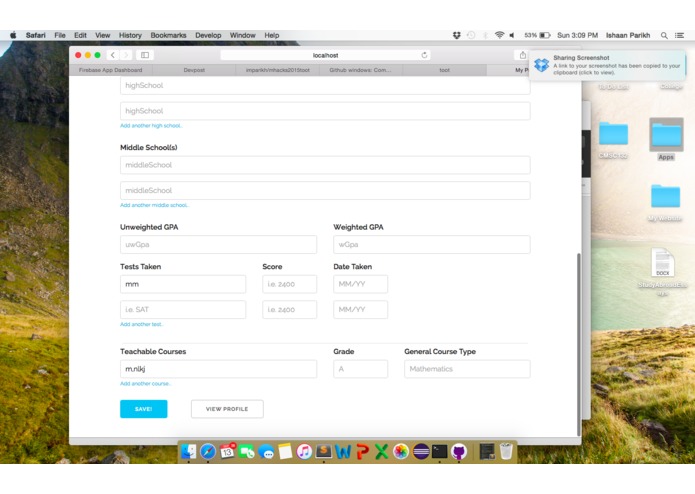Open Safari share button
Viewport: 695px width, 494px height.
pyautogui.click(x=523, y=55)
